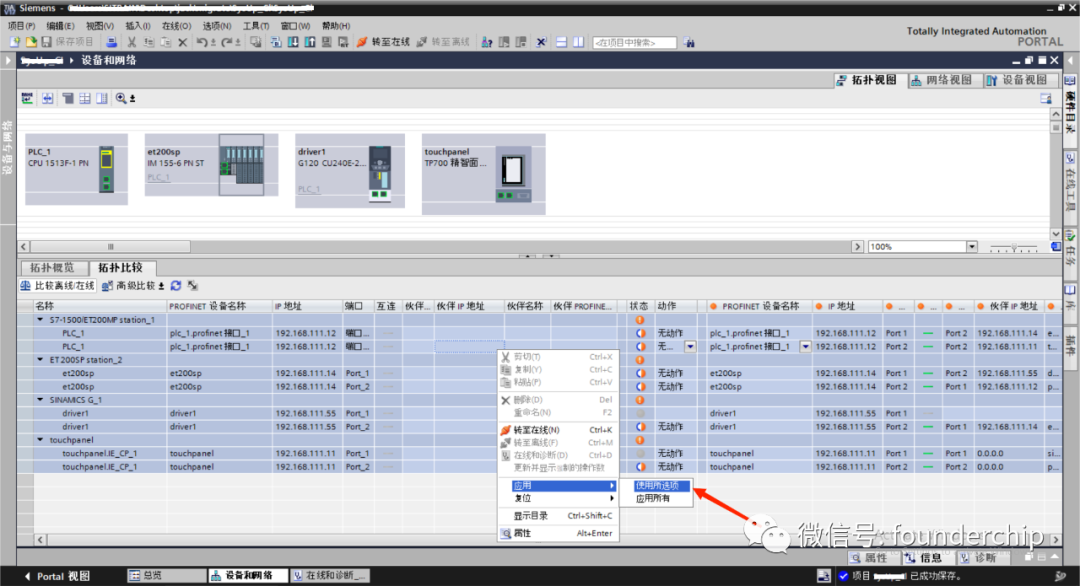Click Portal 视图 link
This screenshot has width=1080, height=586.
pyautogui.click(x=57, y=576)
